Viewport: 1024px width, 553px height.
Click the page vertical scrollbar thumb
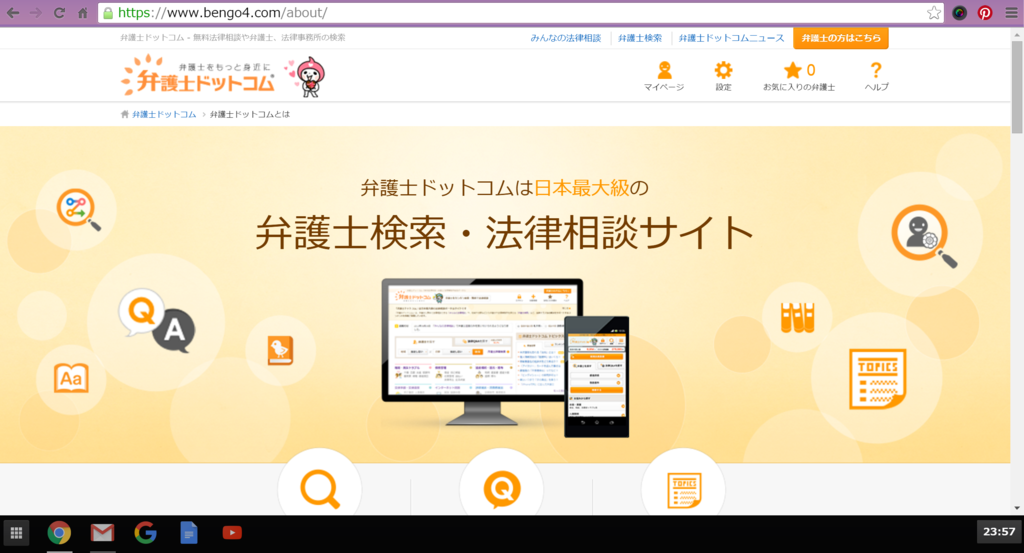[1017, 86]
